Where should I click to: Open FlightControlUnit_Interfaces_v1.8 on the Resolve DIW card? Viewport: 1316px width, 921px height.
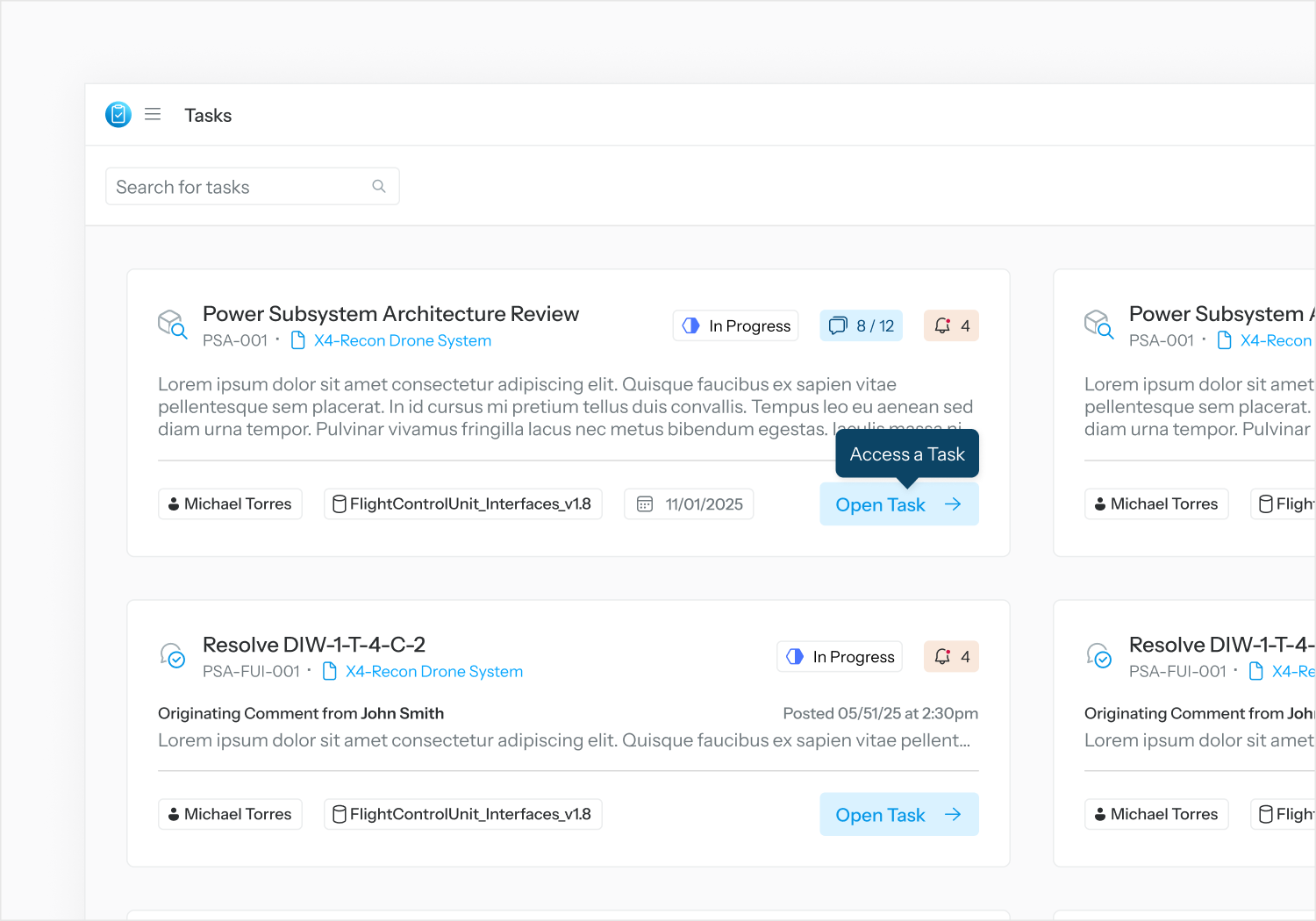coord(462,814)
